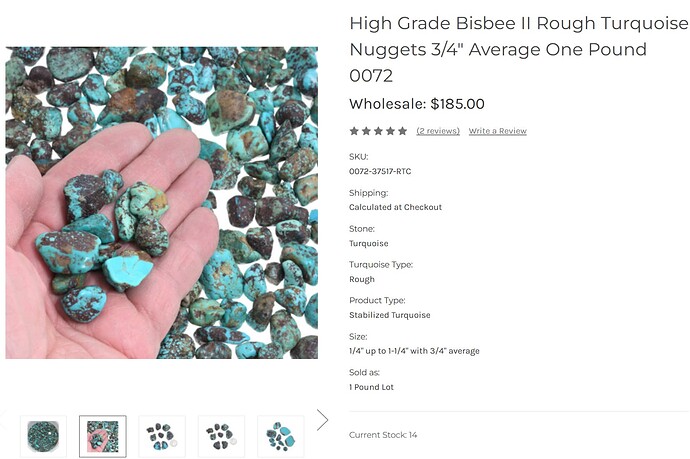Click the fifth rating star
690x459 pixels.
point(402,131)
